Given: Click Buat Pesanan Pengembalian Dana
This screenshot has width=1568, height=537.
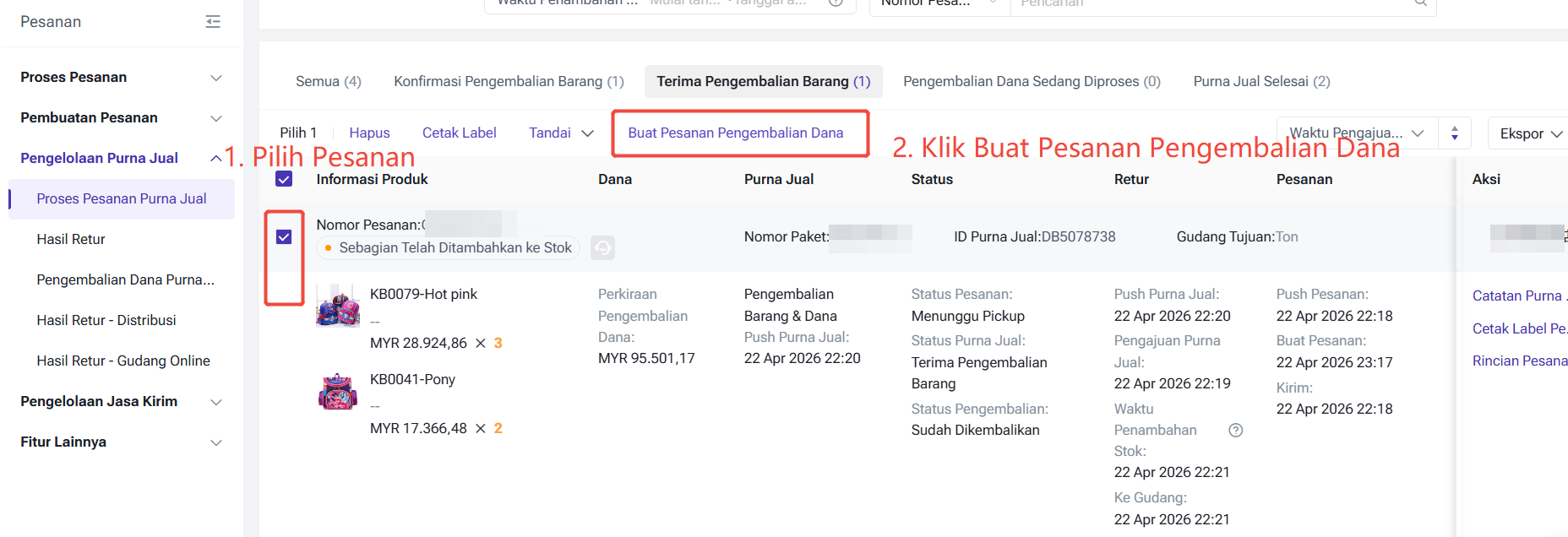Looking at the screenshot, I should (x=735, y=133).
